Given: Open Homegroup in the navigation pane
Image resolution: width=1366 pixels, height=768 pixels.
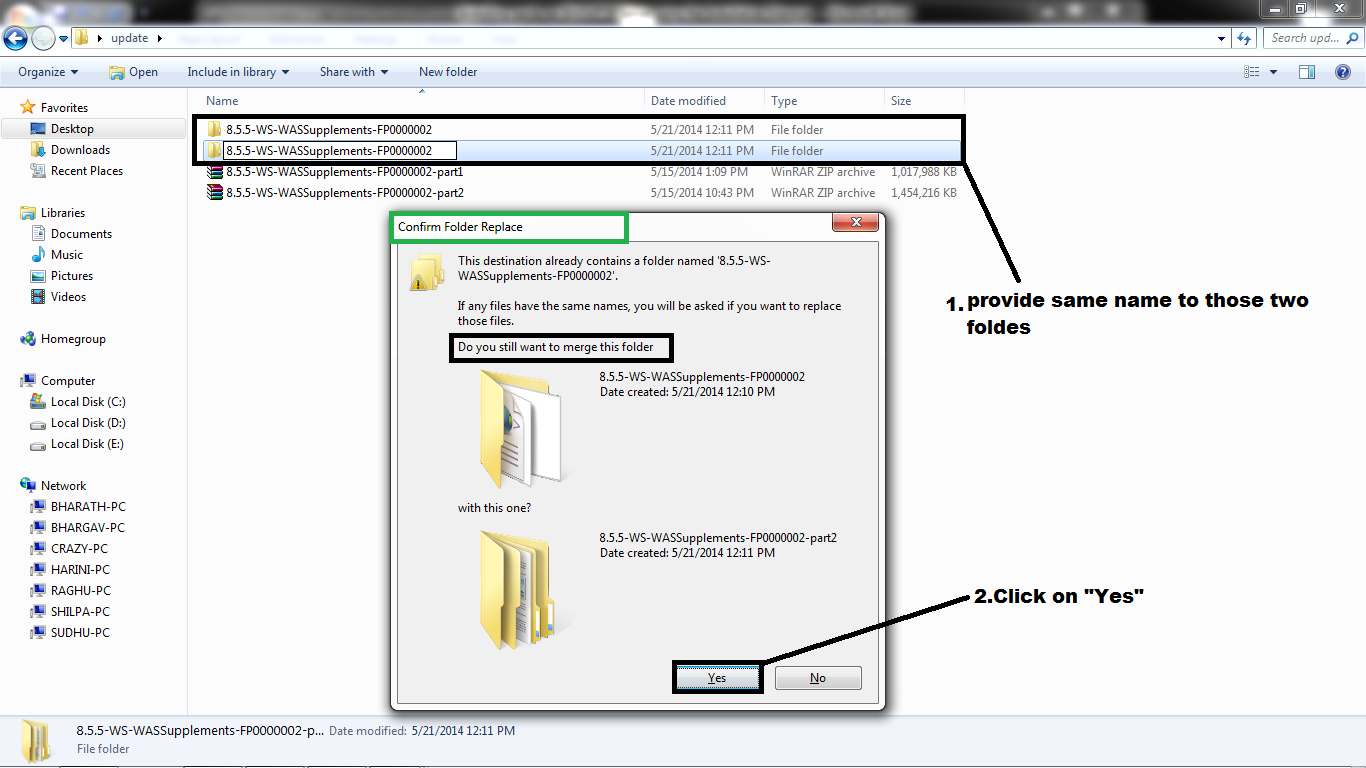Looking at the screenshot, I should tap(75, 338).
